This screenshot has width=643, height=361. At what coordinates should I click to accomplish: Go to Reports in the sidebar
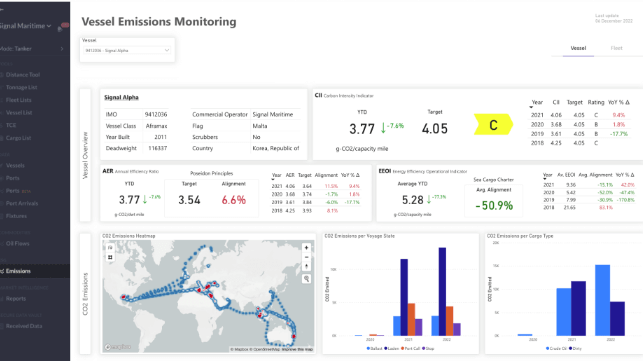pyautogui.click(x=16, y=299)
